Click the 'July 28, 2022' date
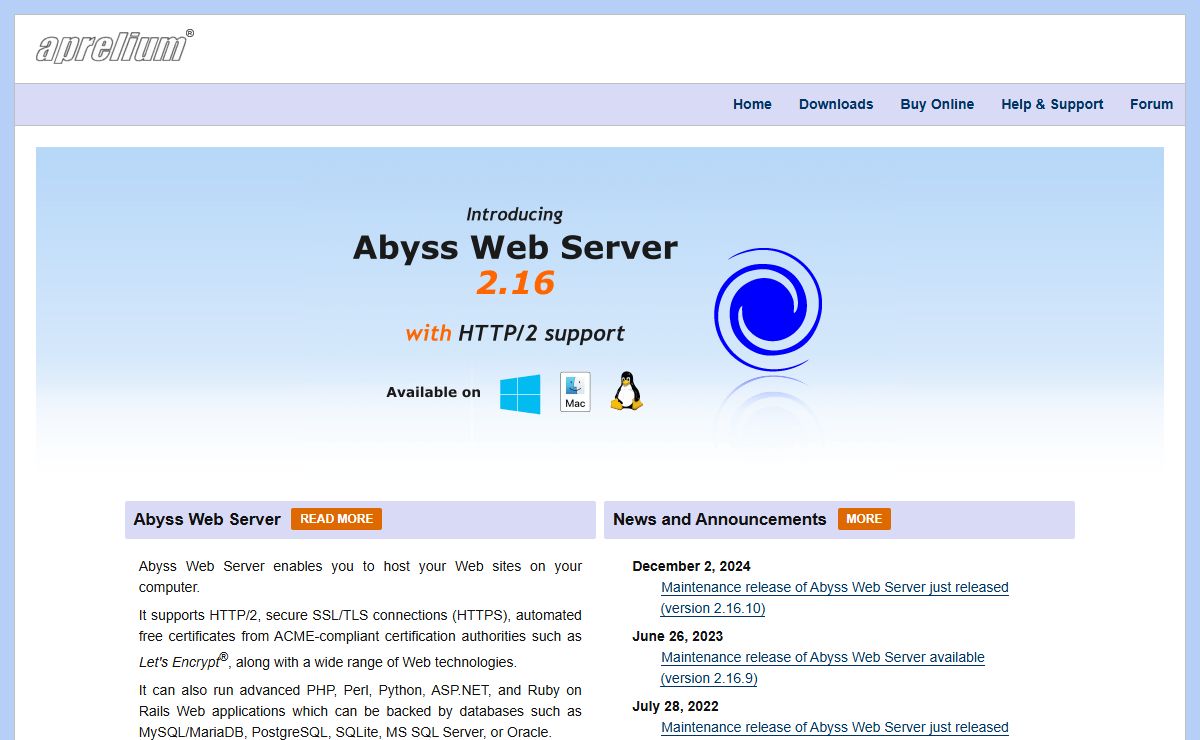The width and height of the screenshot is (1200, 740). [675, 706]
